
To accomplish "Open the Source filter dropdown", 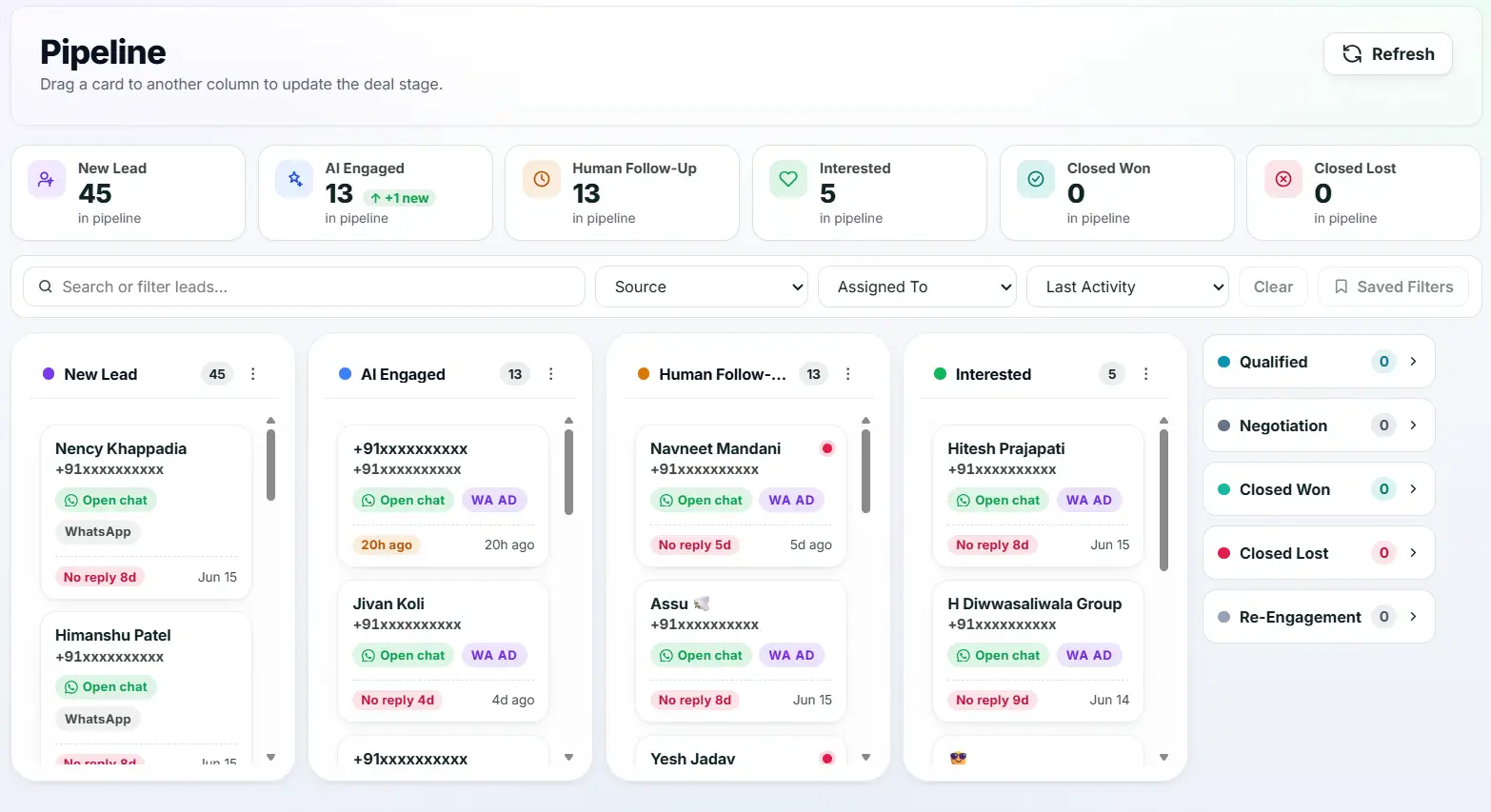I will 701,287.
